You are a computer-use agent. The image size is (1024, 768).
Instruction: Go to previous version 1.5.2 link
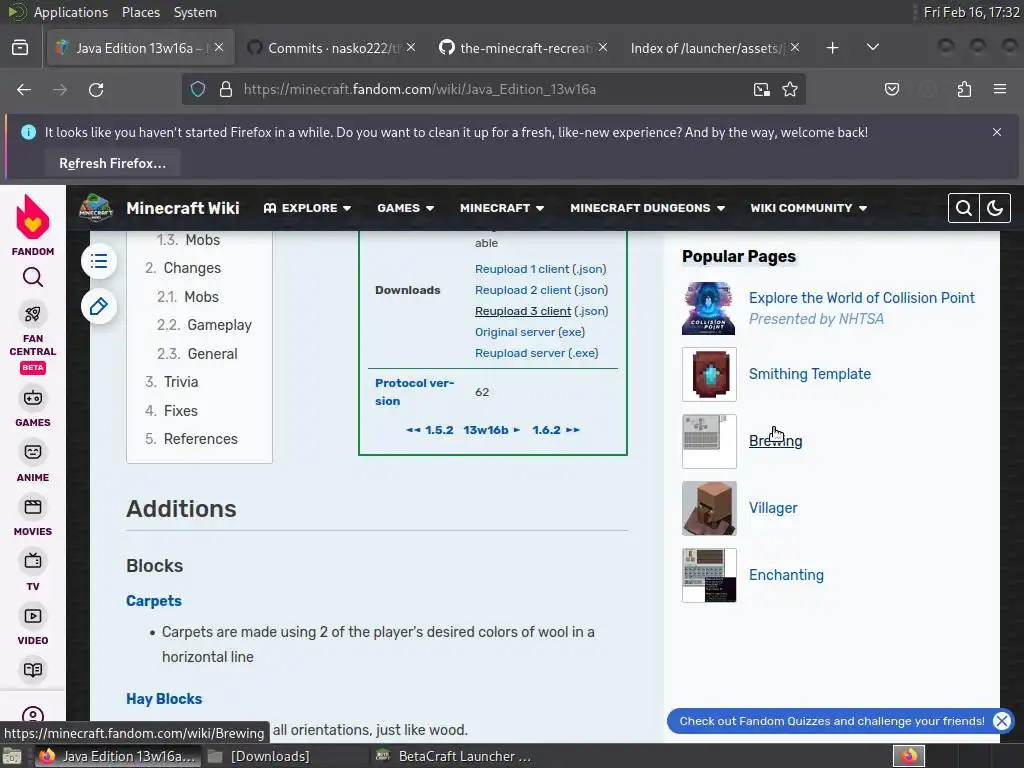[430, 430]
